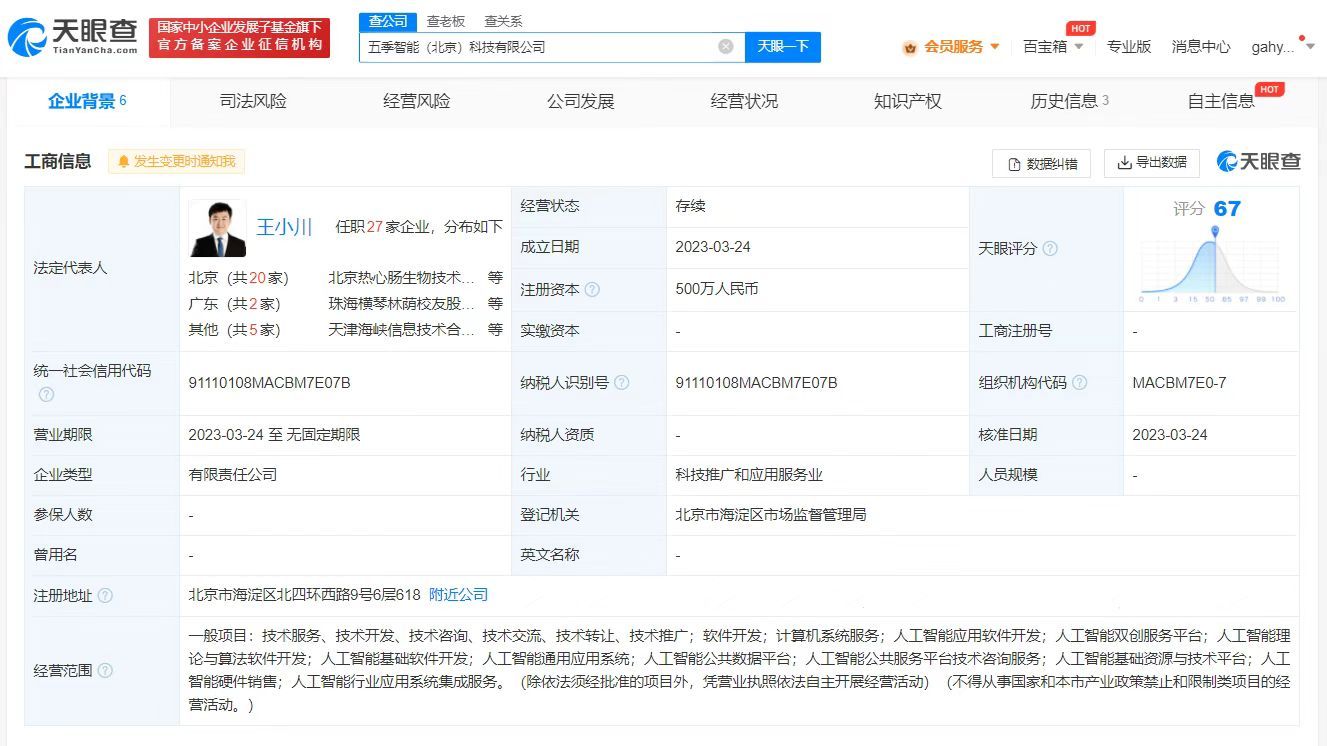The height and width of the screenshot is (746, 1327).
Task: Click the 存续 business status value
Action: coord(691,205)
